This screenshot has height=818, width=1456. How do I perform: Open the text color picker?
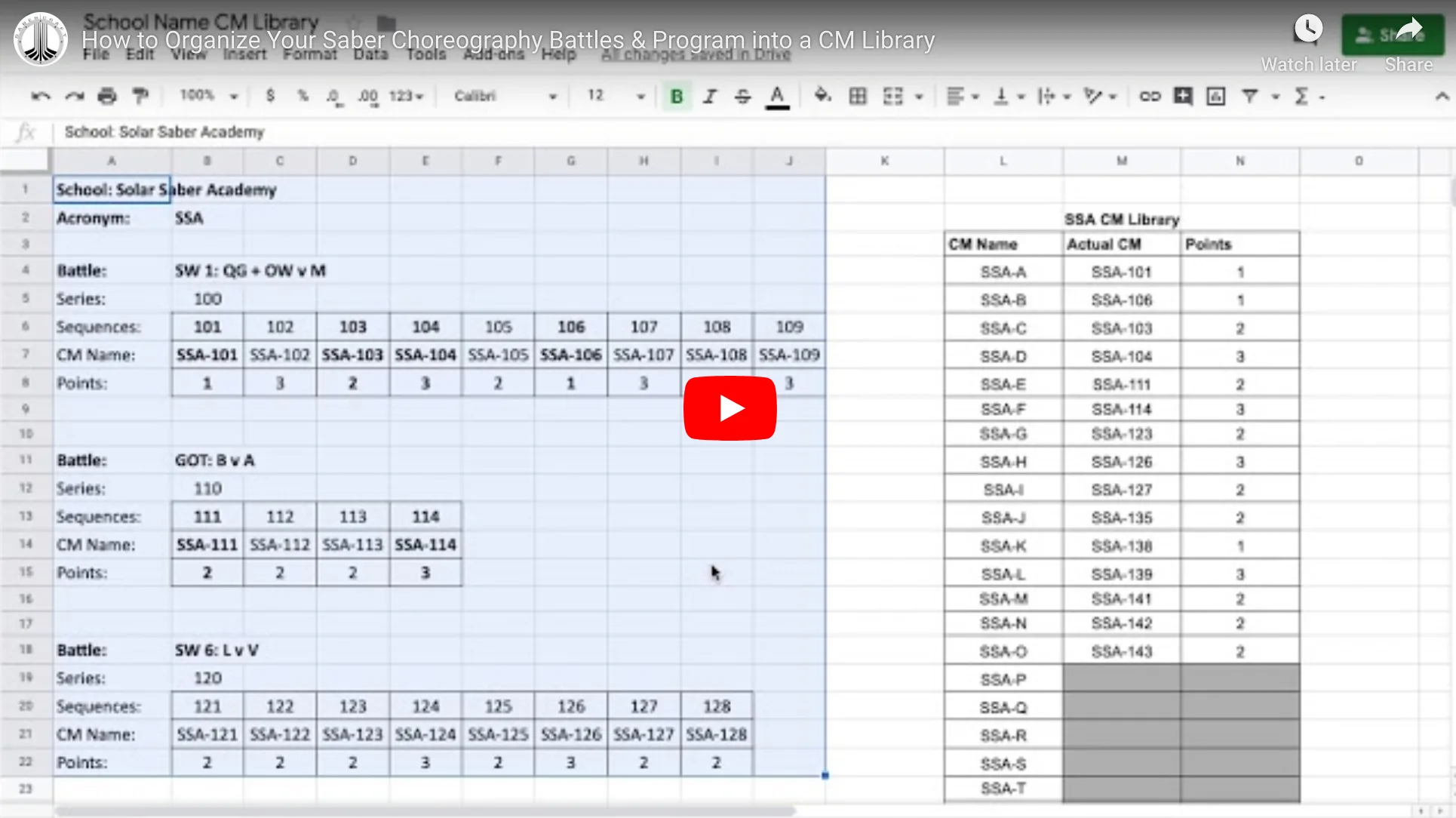tap(777, 97)
